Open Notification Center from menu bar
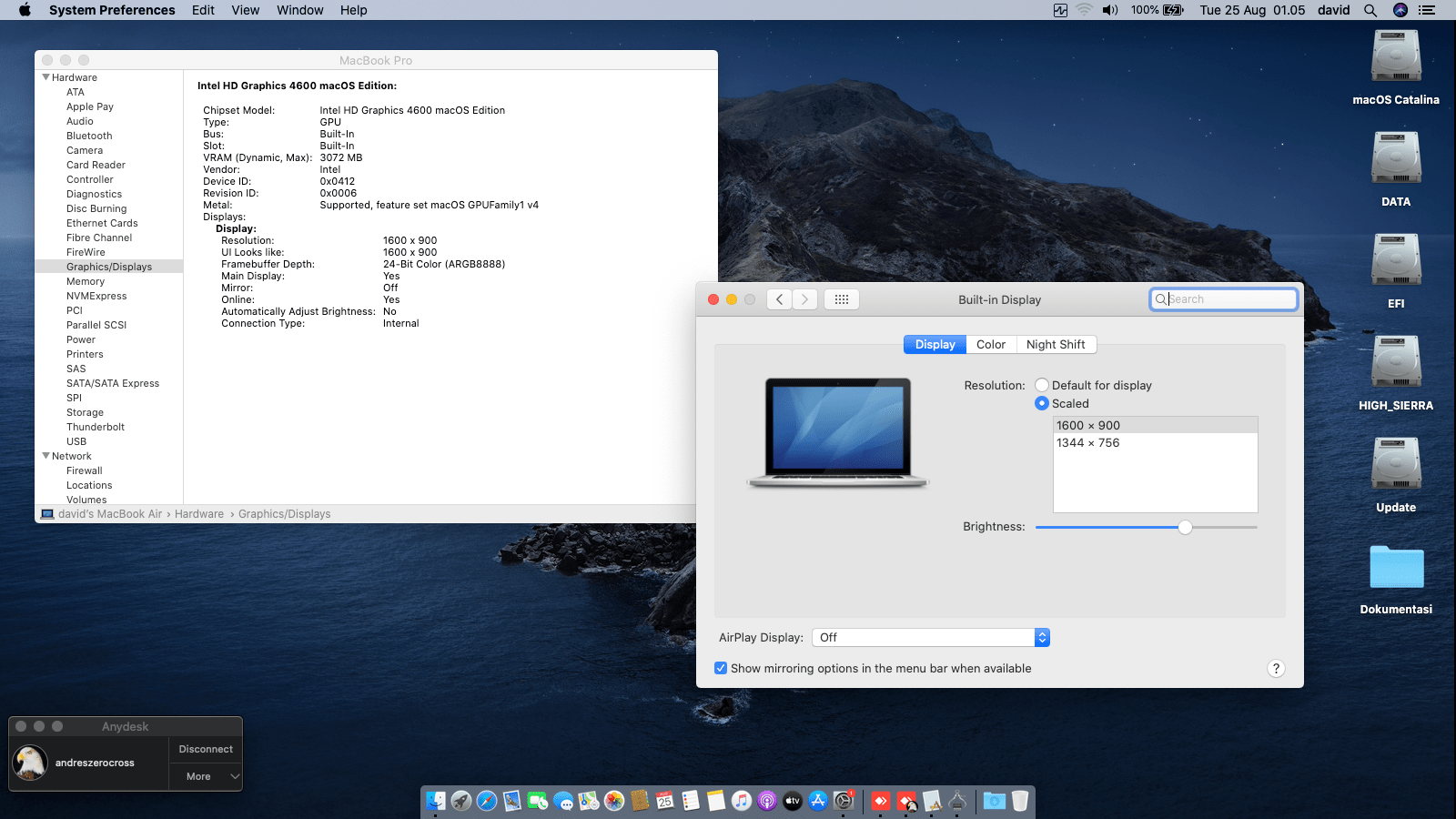 click(x=1427, y=10)
